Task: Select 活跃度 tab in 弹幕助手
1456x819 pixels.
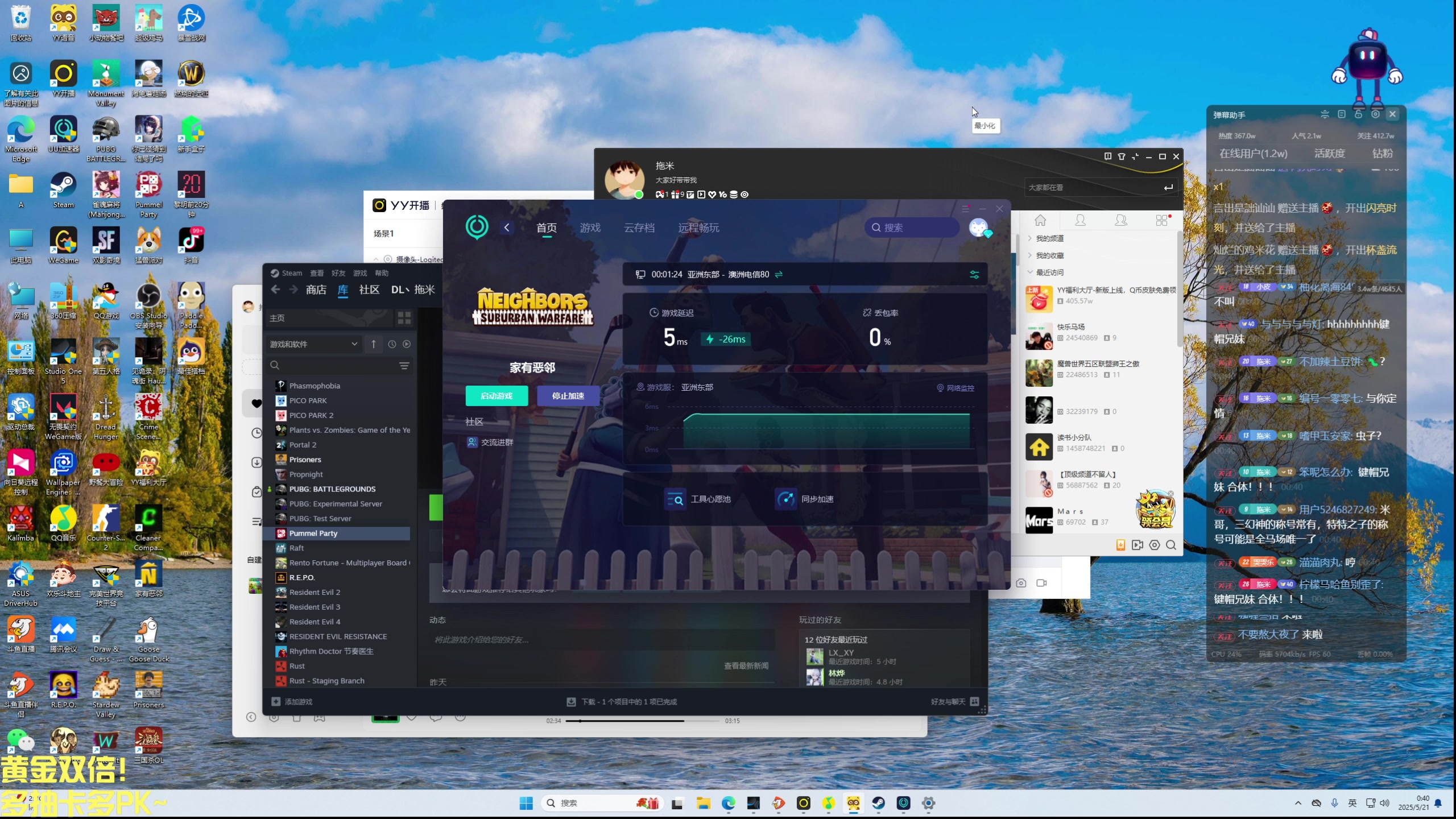Action: (x=1330, y=154)
